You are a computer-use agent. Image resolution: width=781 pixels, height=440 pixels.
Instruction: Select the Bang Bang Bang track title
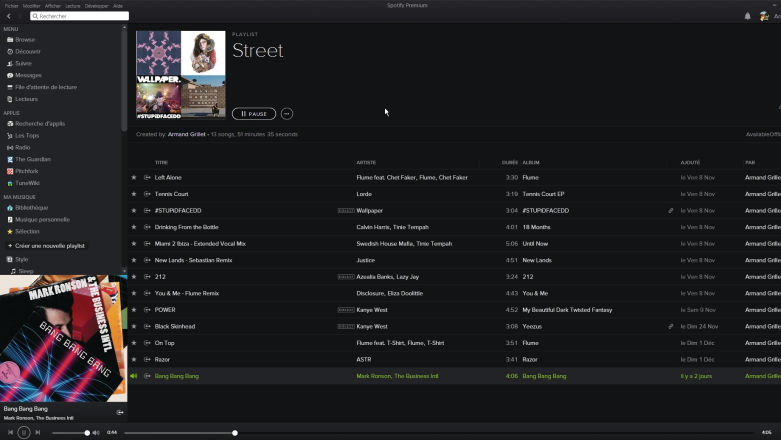176,376
